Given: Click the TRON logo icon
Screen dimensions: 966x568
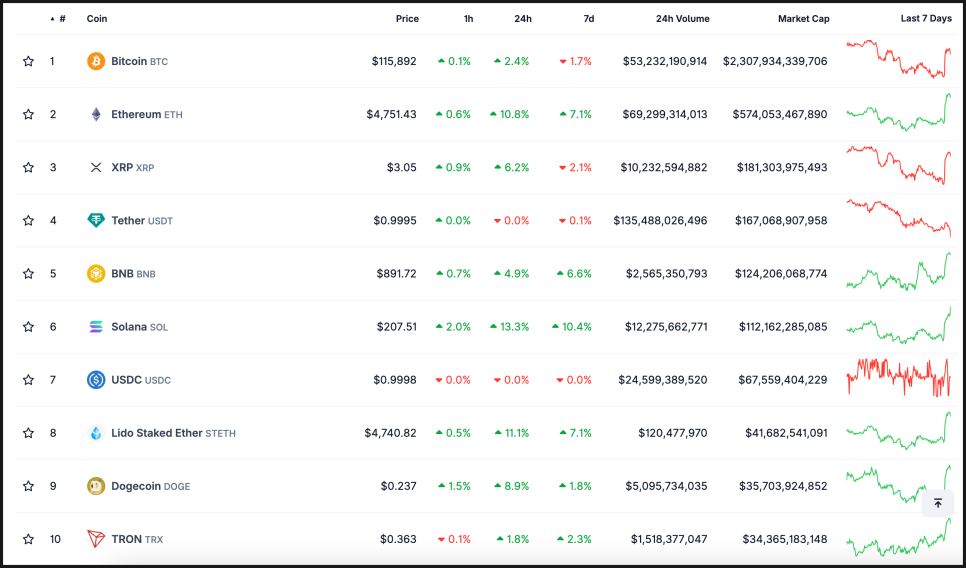Looking at the screenshot, I should click(96, 539).
